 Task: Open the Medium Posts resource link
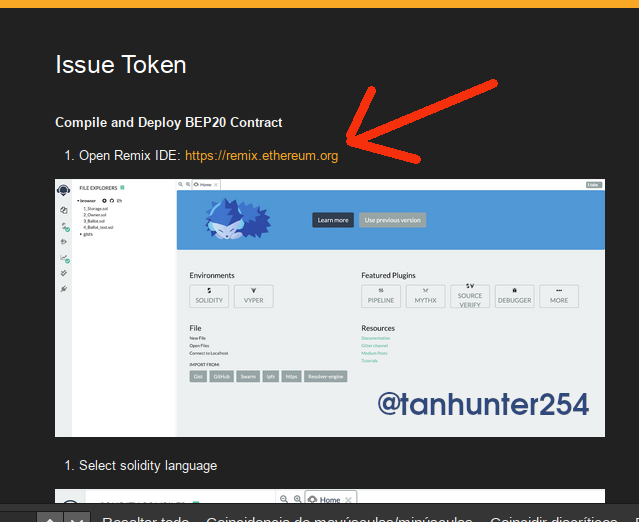point(374,353)
